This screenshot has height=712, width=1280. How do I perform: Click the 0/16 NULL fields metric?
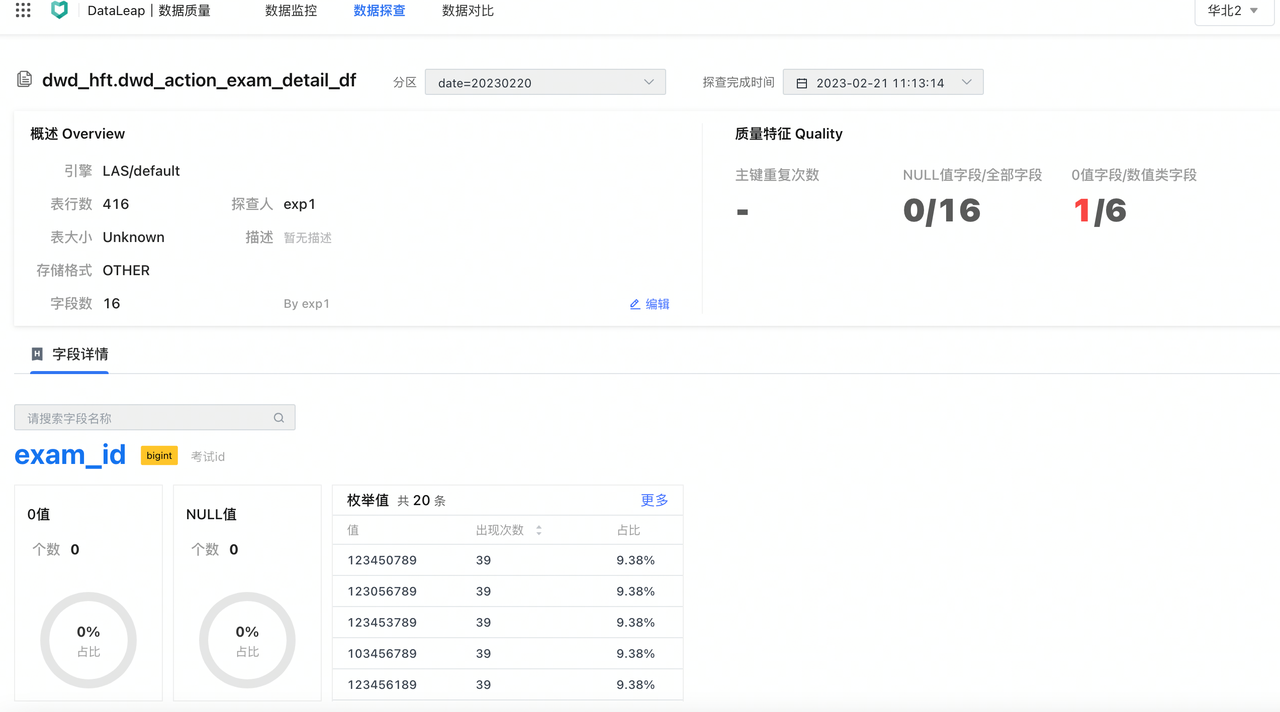click(x=941, y=211)
